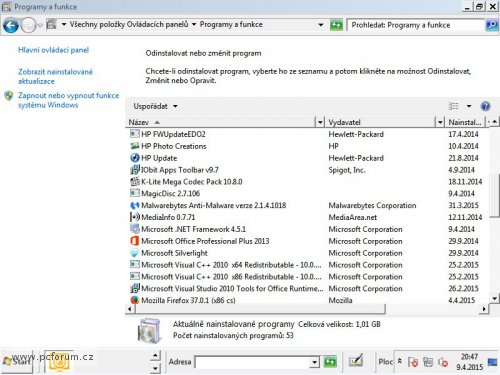Click the taskbar toolbar scroll-up arrow

coord(155,356)
